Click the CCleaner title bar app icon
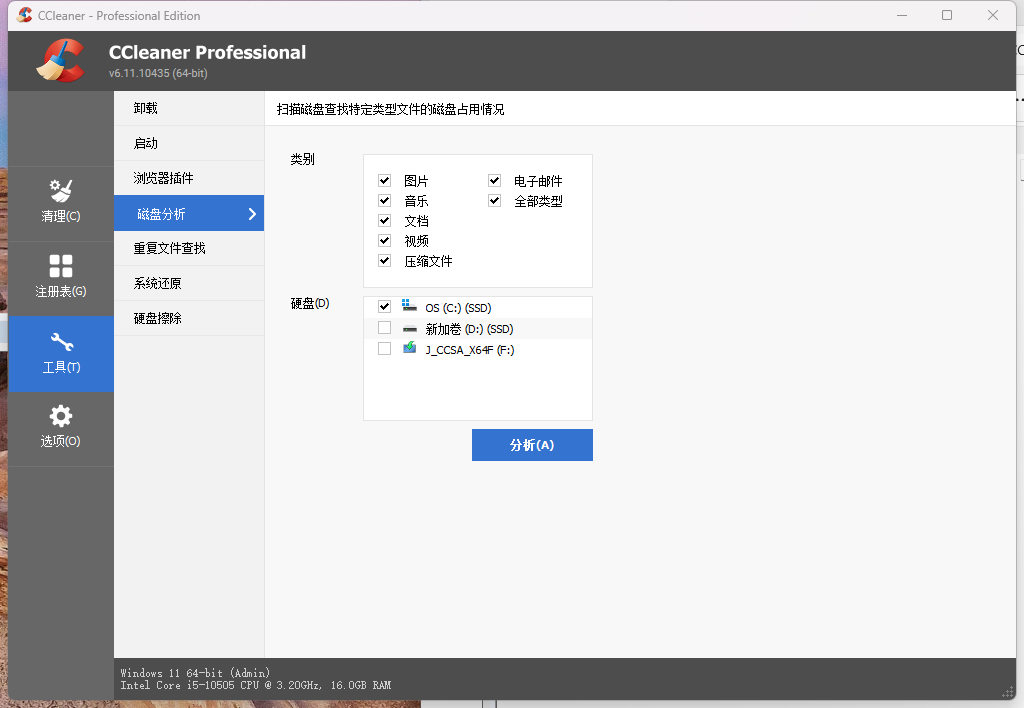 [x=24, y=15]
